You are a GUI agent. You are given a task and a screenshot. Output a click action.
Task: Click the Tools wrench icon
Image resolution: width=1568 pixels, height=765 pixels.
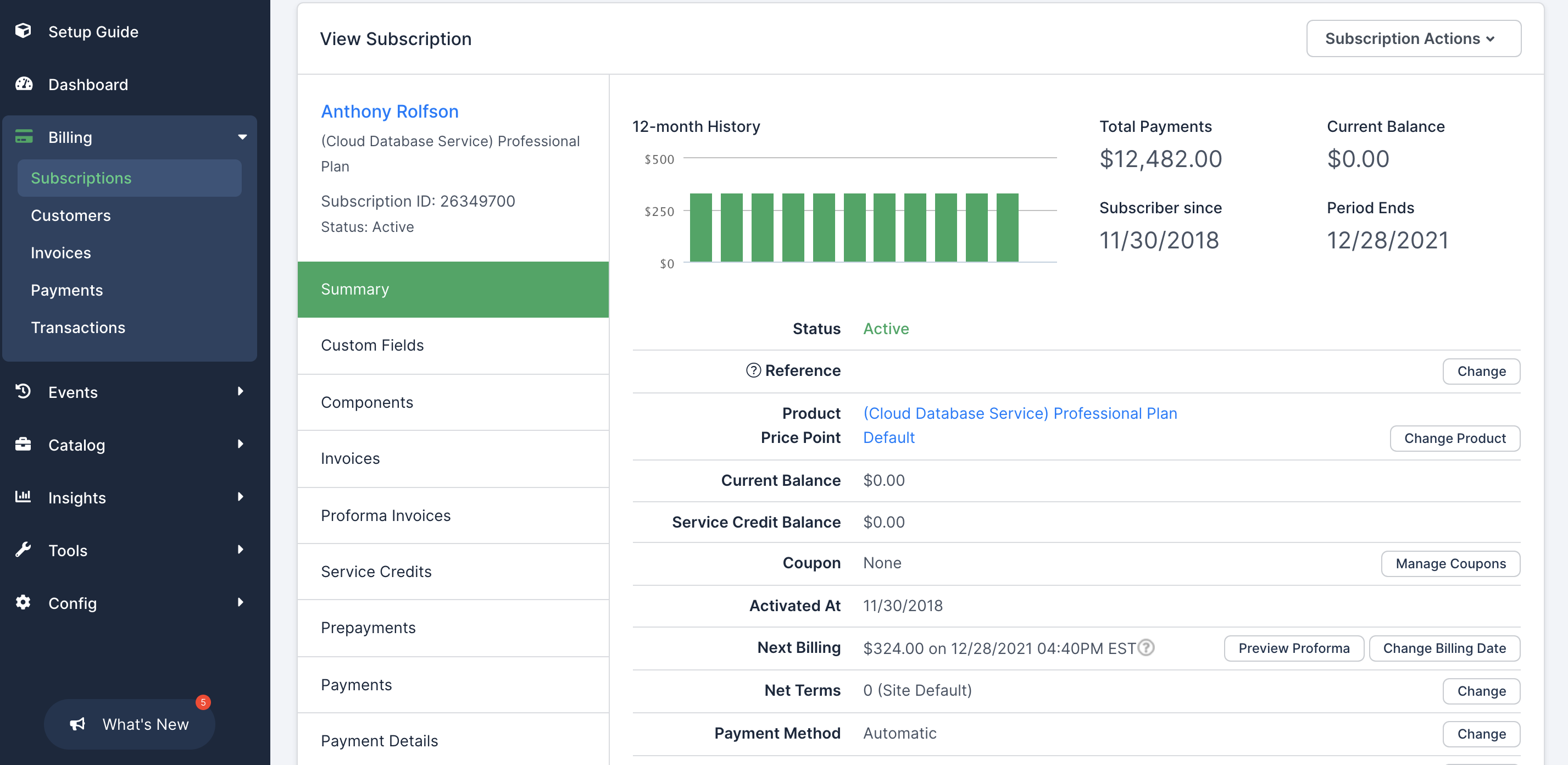tap(23, 550)
